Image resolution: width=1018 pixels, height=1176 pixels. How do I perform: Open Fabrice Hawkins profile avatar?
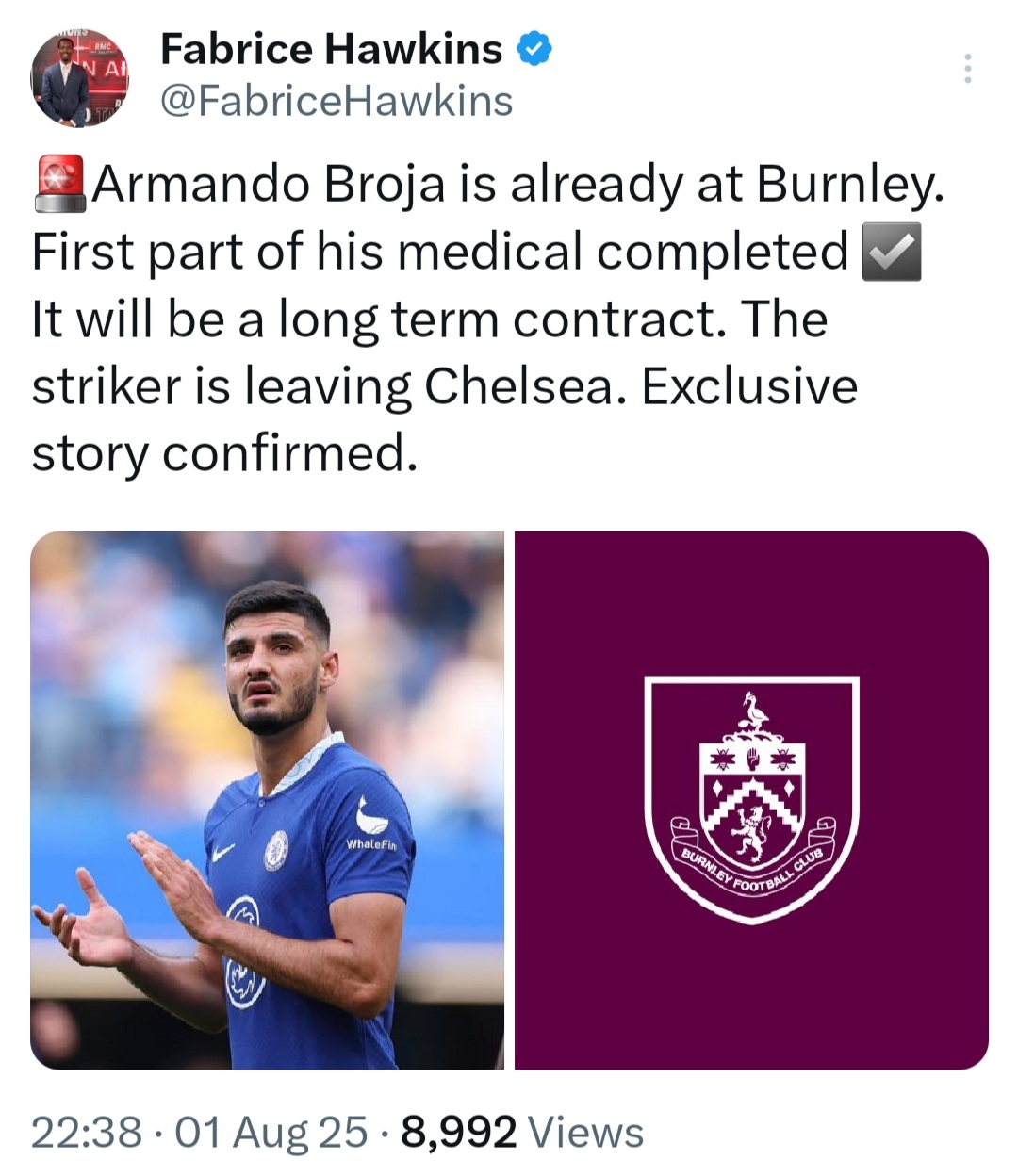79,78
